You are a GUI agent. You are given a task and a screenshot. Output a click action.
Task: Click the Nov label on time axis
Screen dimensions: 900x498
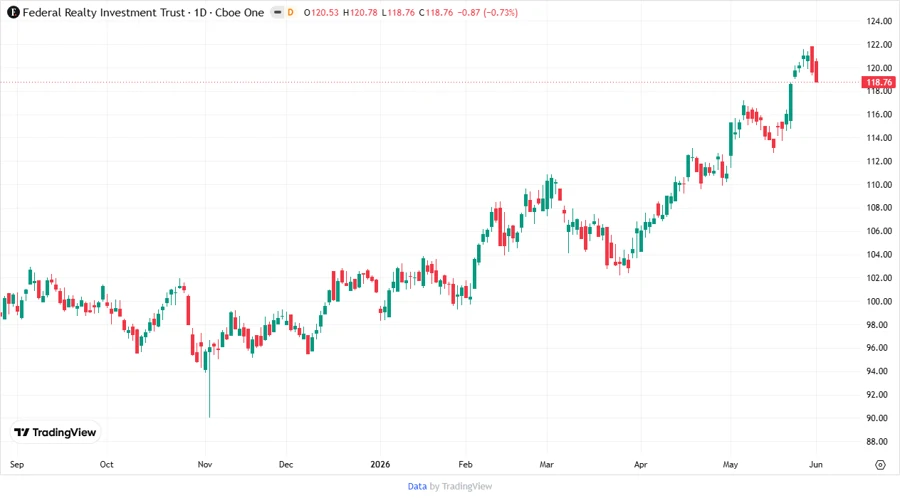tap(205, 465)
